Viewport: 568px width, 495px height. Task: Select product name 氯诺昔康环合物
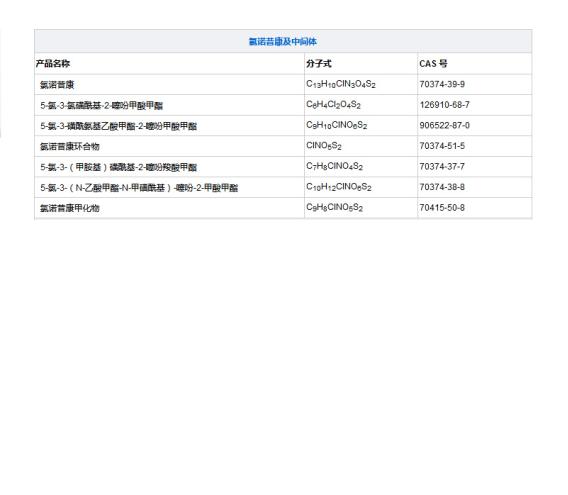click(x=70, y=146)
